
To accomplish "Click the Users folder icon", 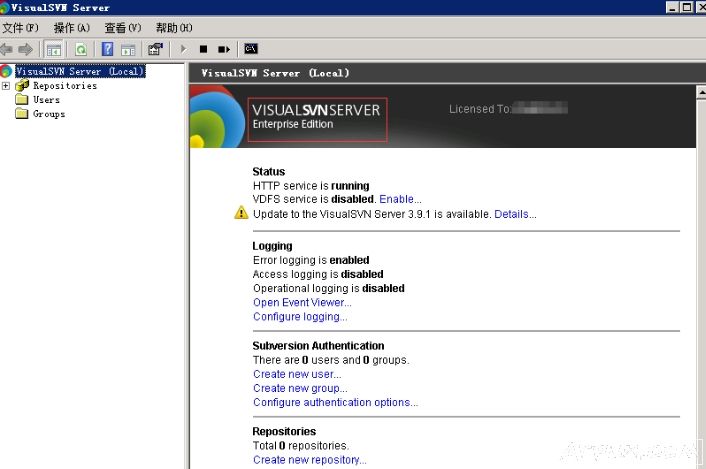I will coord(22,99).
